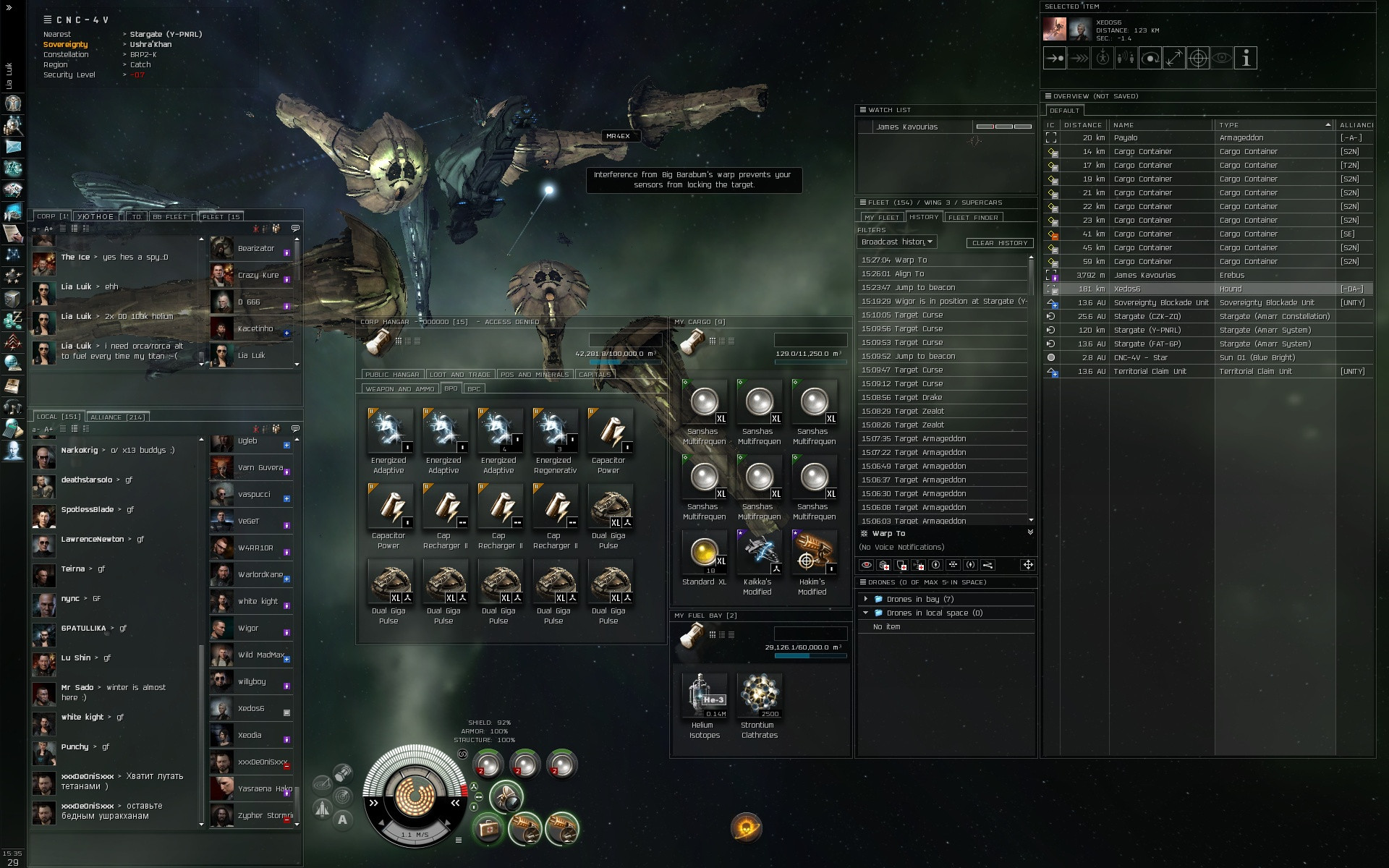Select the Helium Isotopes item in fuel bay
Screen dimensions: 1389x868
(705, 705)
